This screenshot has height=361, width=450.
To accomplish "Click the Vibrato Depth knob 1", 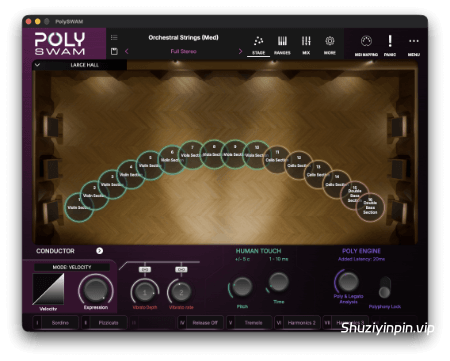I will (145, 292).
